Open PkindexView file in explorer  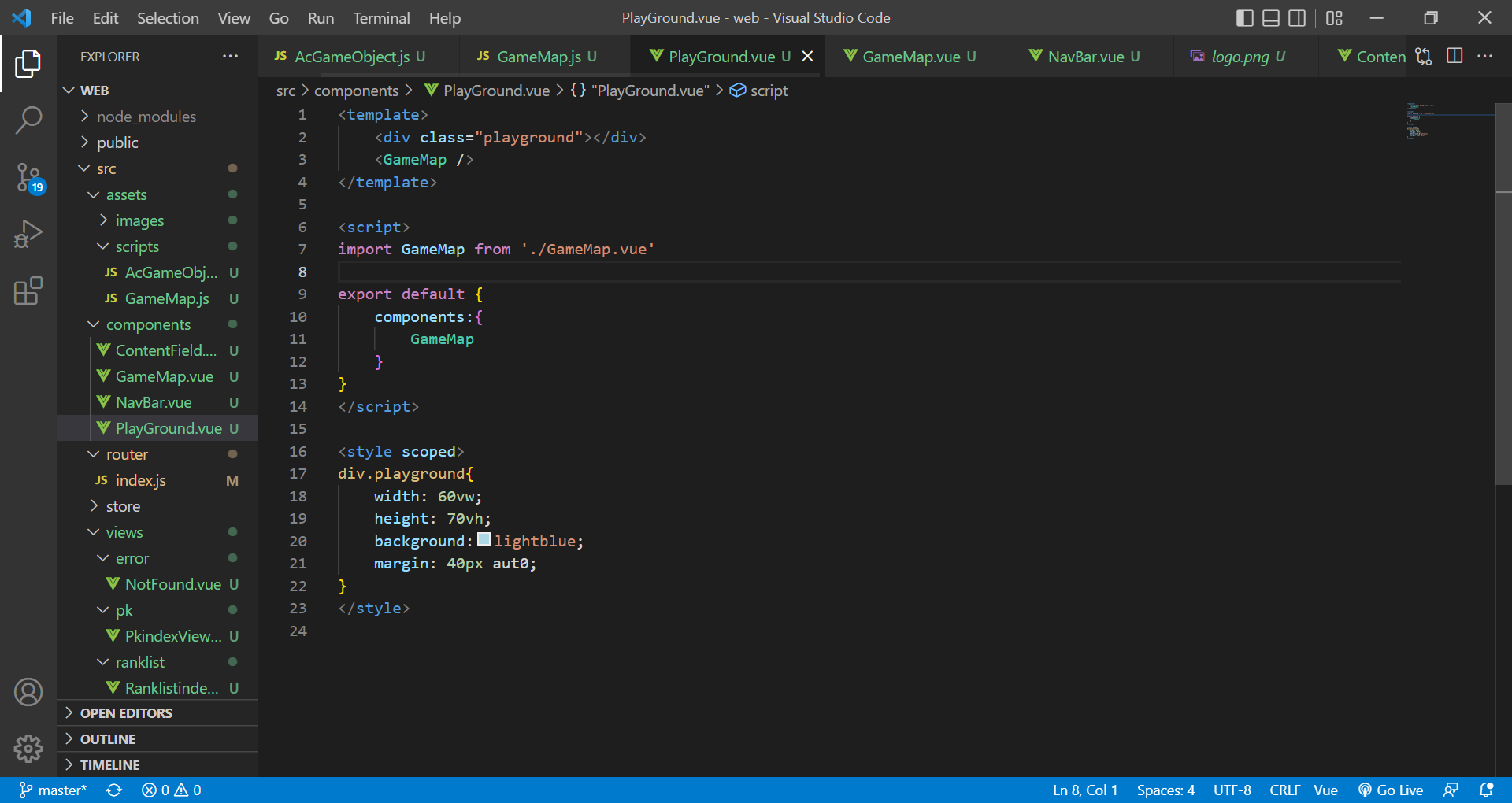[157, 636]
